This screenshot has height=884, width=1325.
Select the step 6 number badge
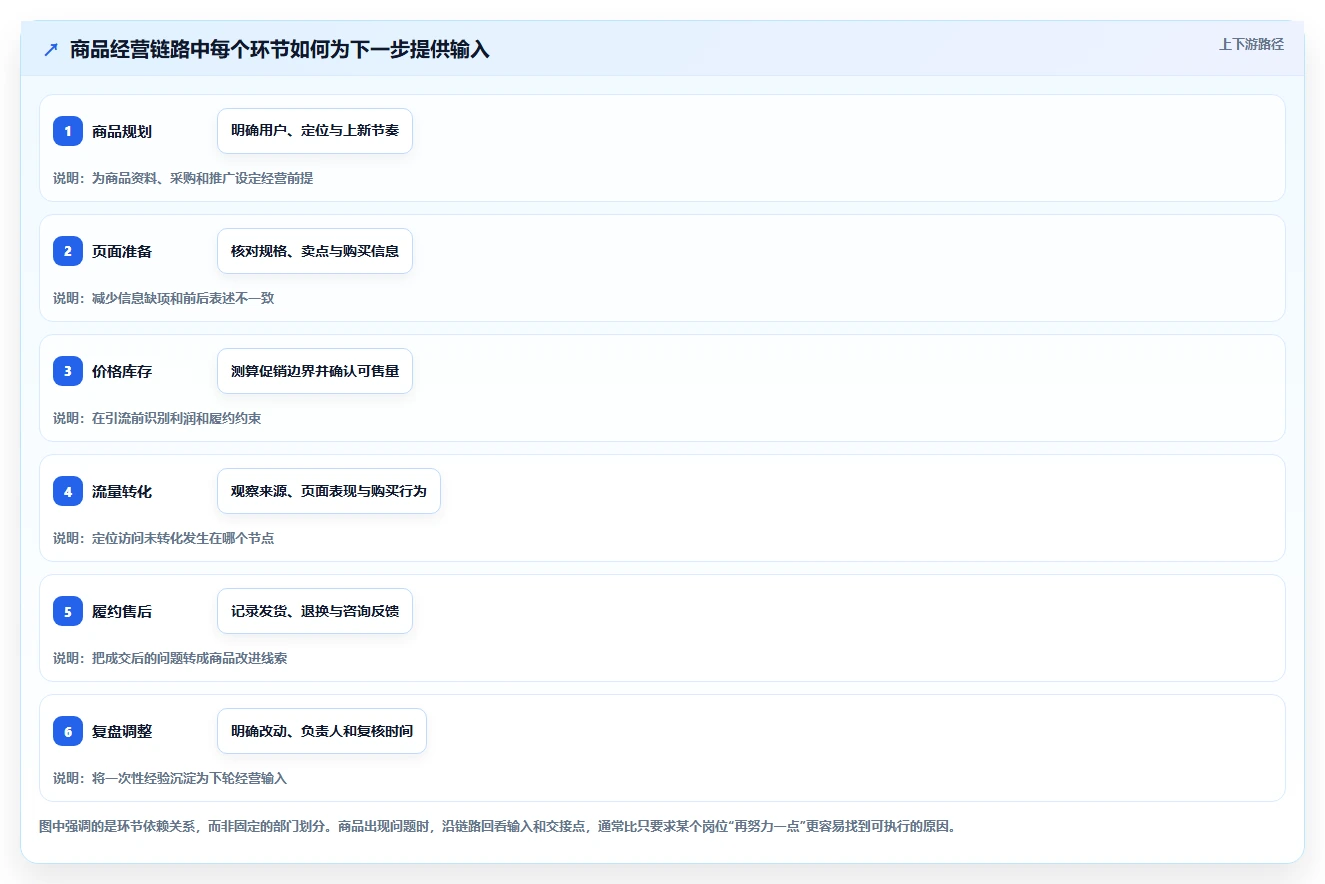coord(68,731)
